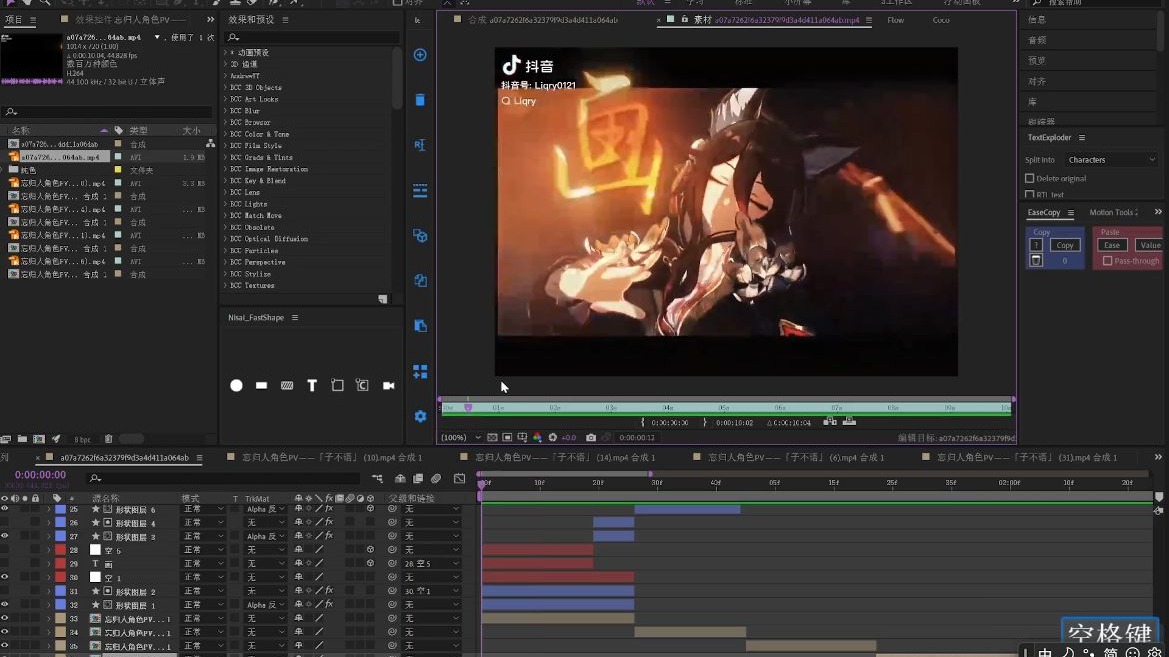
Task: Toggle visibility eye of layer 30 空 1
Action: point(4,577)
